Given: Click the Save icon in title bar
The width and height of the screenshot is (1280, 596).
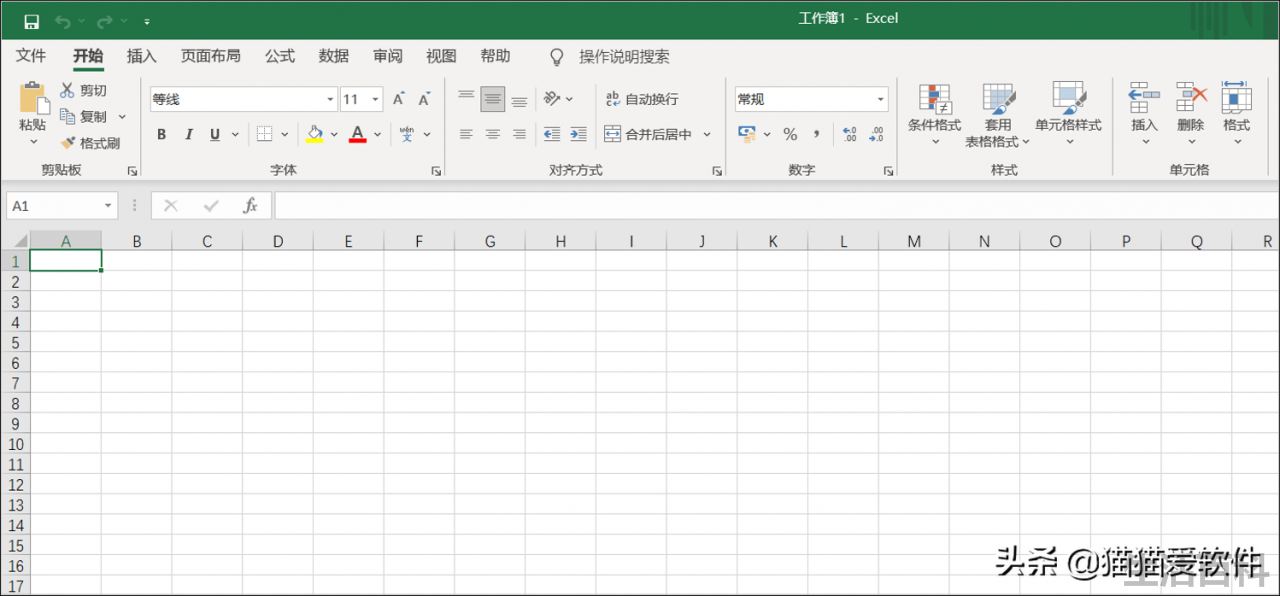Looking at the screenshot, I should [x=32, y=21].
